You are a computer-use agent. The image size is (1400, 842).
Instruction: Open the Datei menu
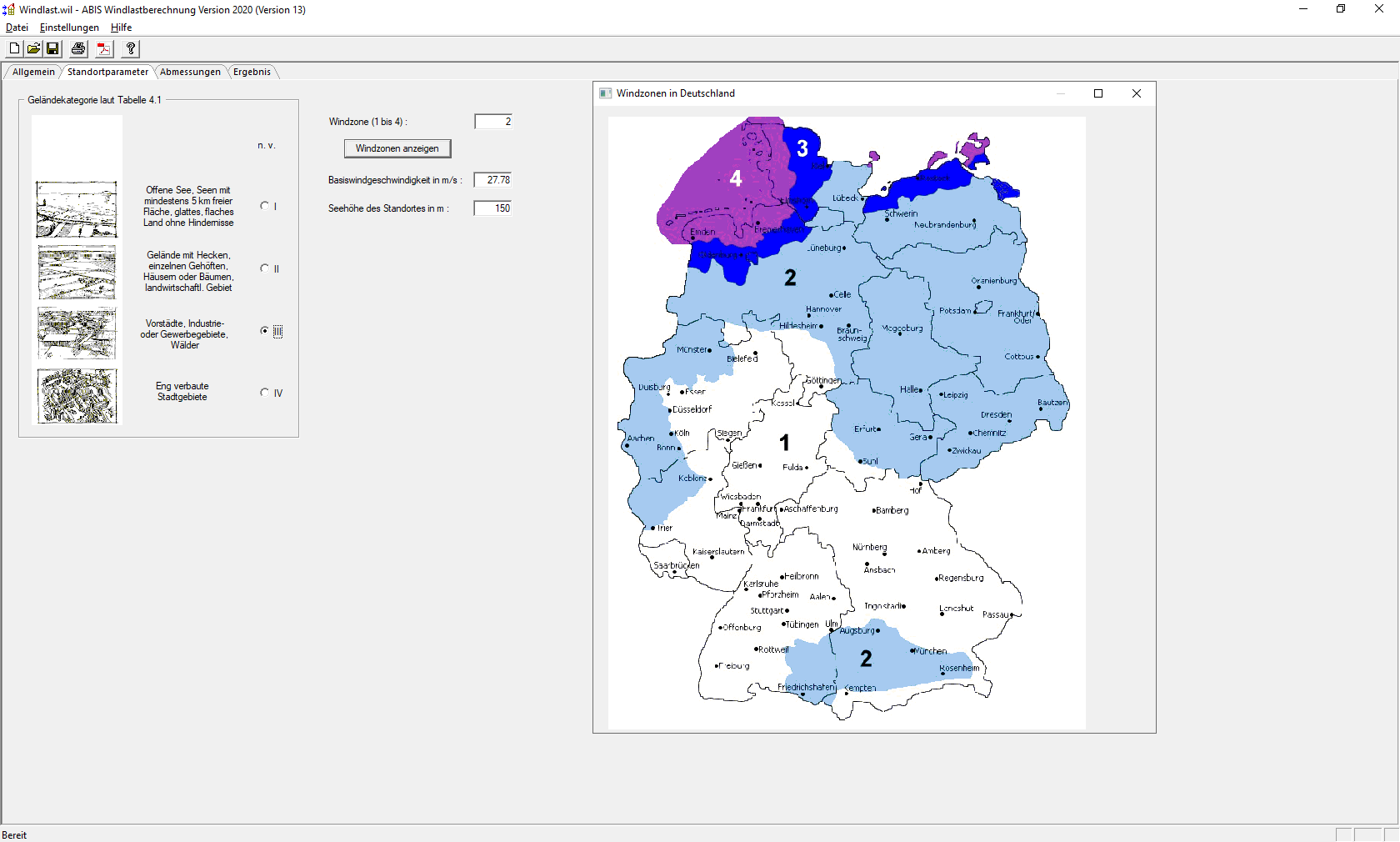(x=17, y=28)
